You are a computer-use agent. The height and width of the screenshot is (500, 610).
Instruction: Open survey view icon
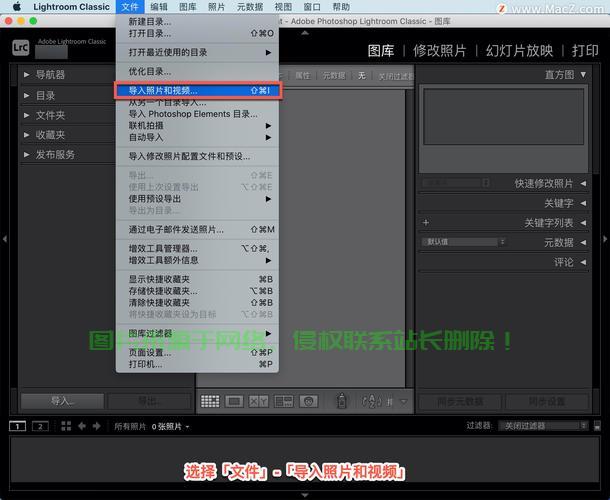[284, 401]
